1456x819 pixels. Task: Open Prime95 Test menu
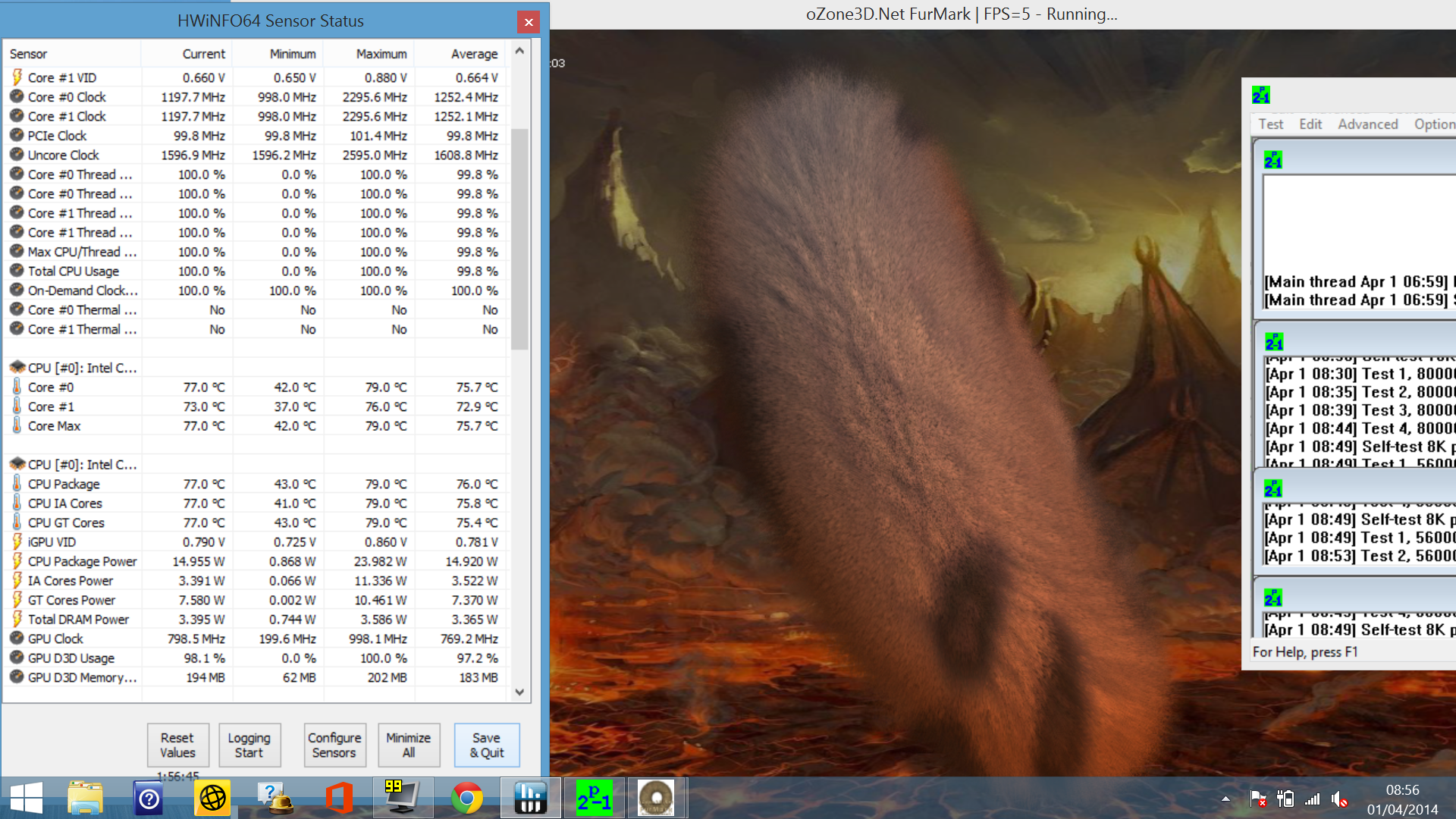tap(1270, 124)
